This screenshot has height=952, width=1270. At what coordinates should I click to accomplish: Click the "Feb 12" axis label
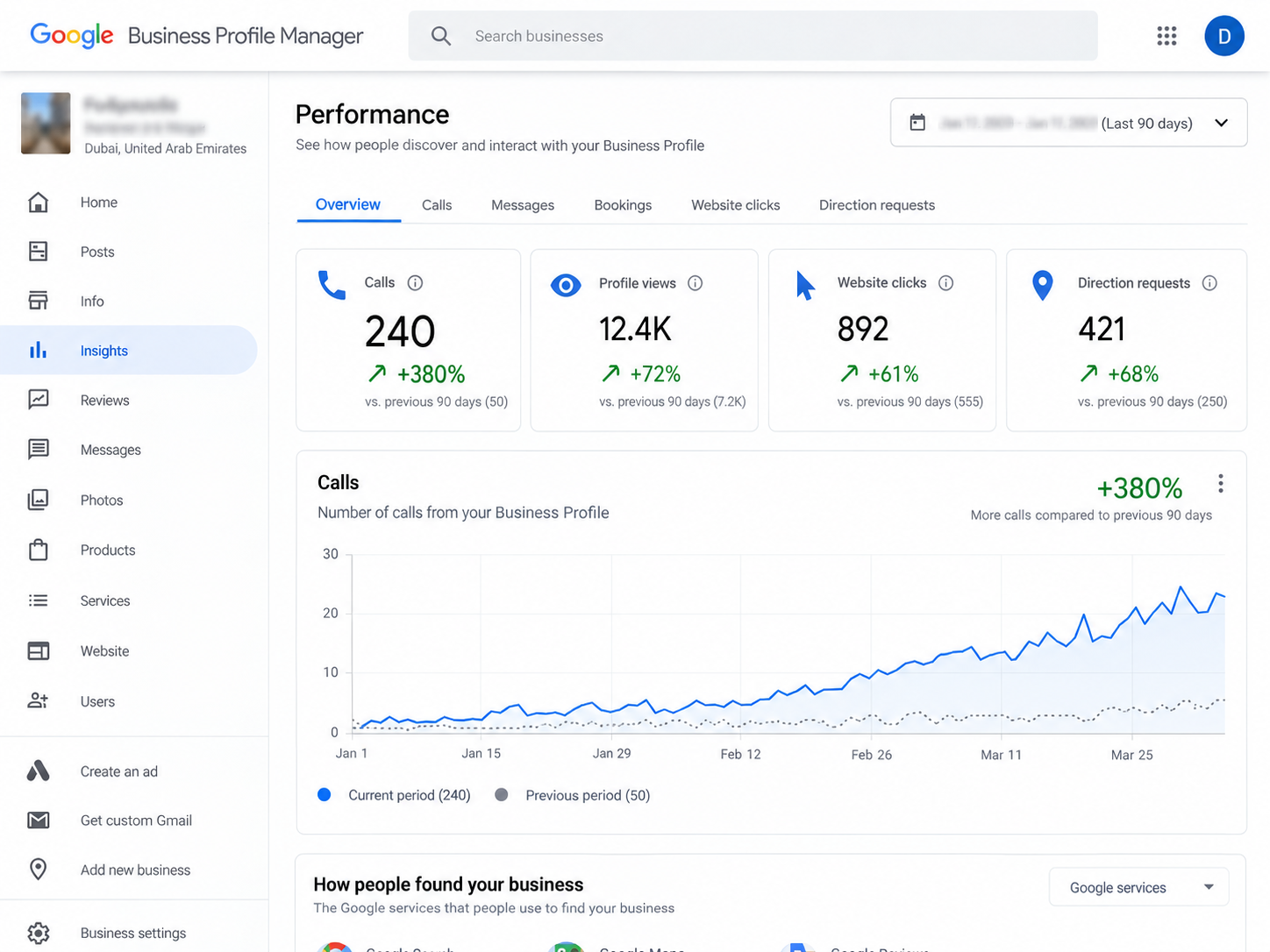coord(741,754)
